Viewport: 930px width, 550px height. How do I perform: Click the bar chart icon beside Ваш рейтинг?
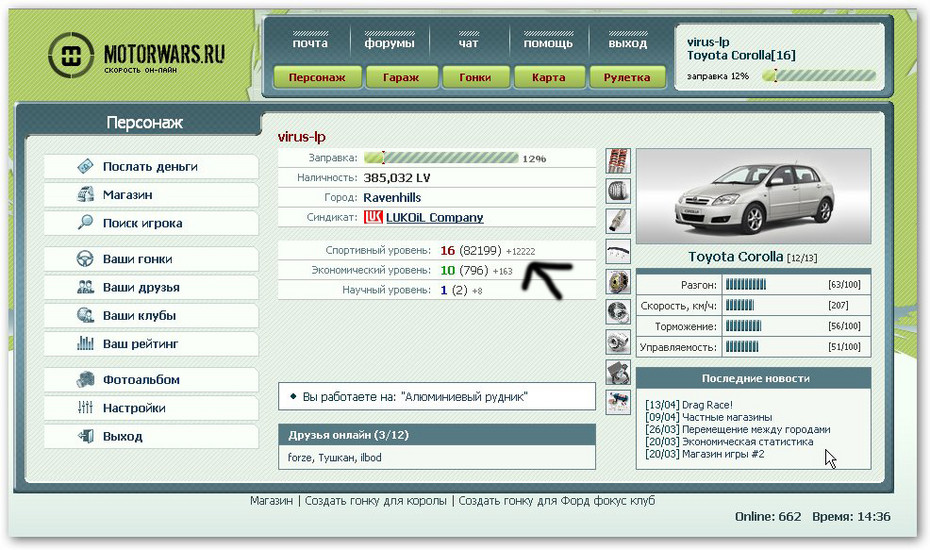(85, 343)
